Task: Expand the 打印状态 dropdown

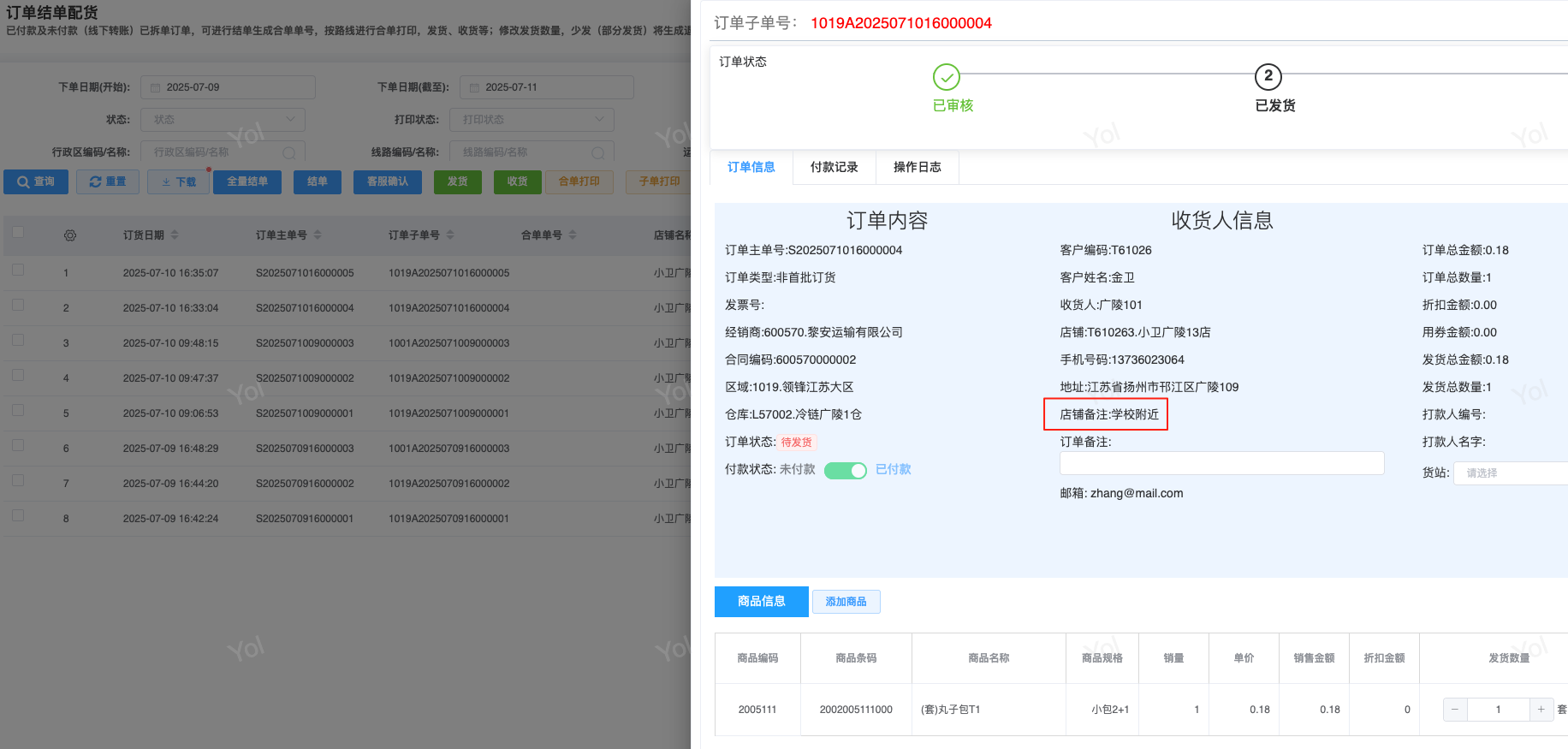Action: click(532, 120)
